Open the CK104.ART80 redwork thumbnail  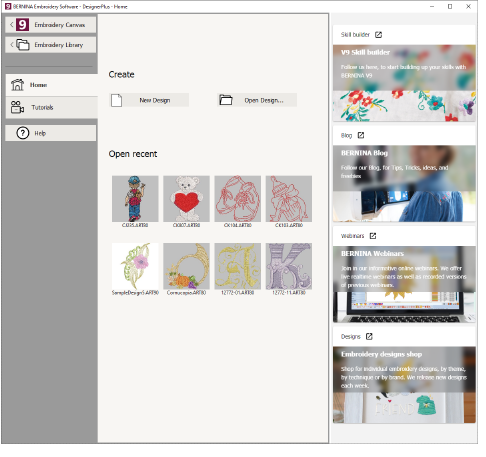(x=238, y=199)
